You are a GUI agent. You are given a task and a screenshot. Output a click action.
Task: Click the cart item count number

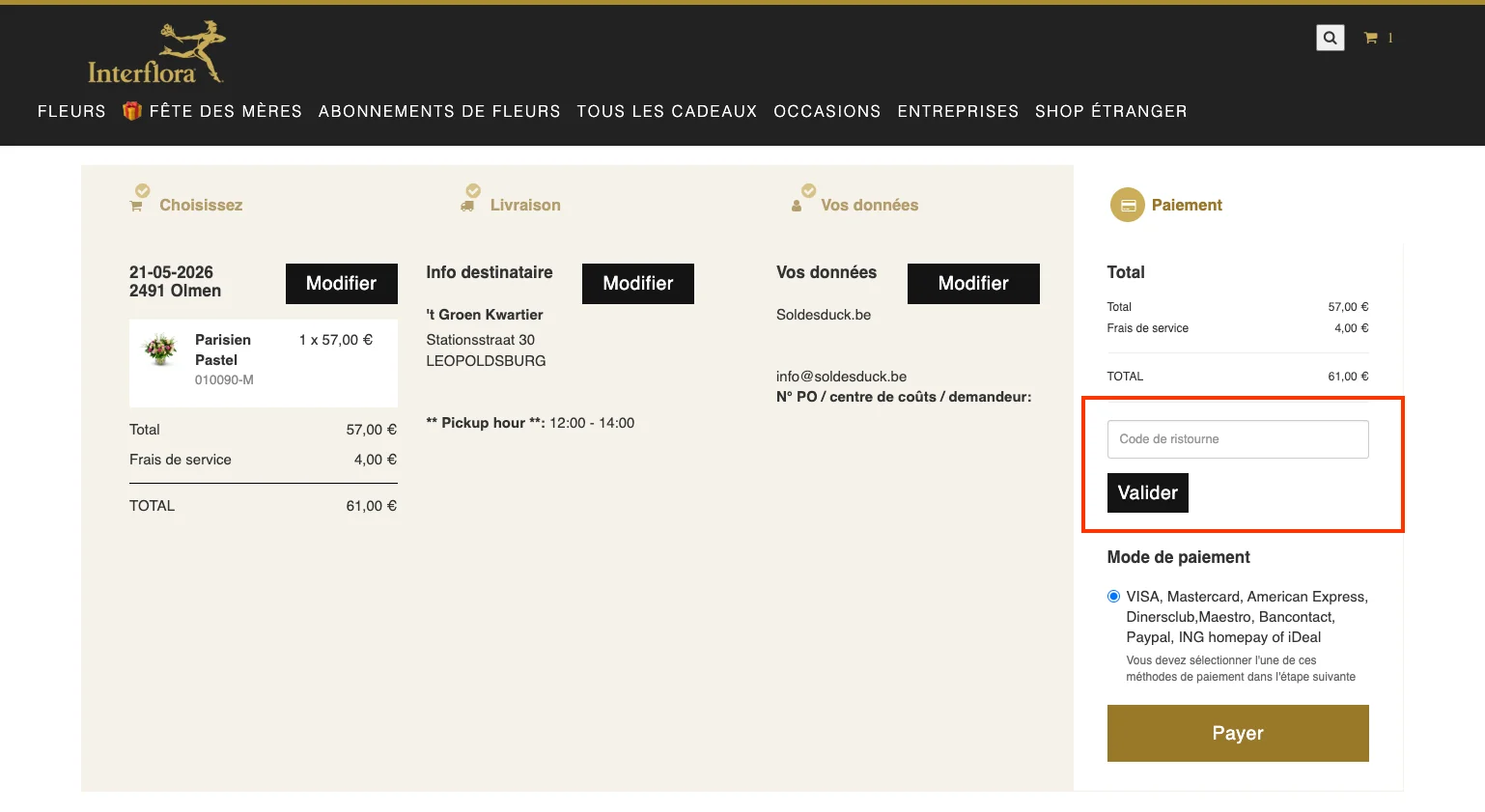pyautogui.click(x=1390, y=38)
